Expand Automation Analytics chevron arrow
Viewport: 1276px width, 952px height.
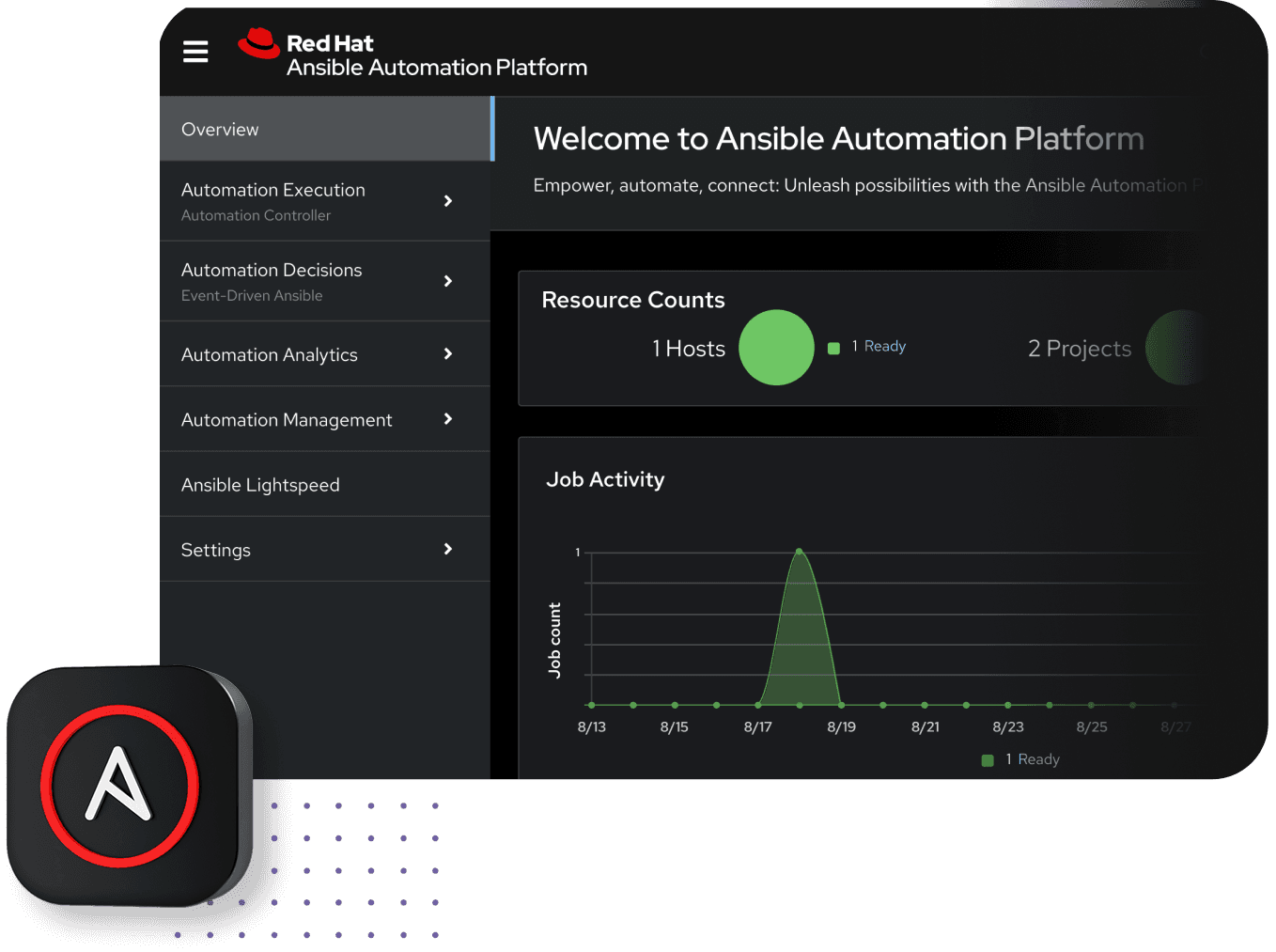click(448, 353)
